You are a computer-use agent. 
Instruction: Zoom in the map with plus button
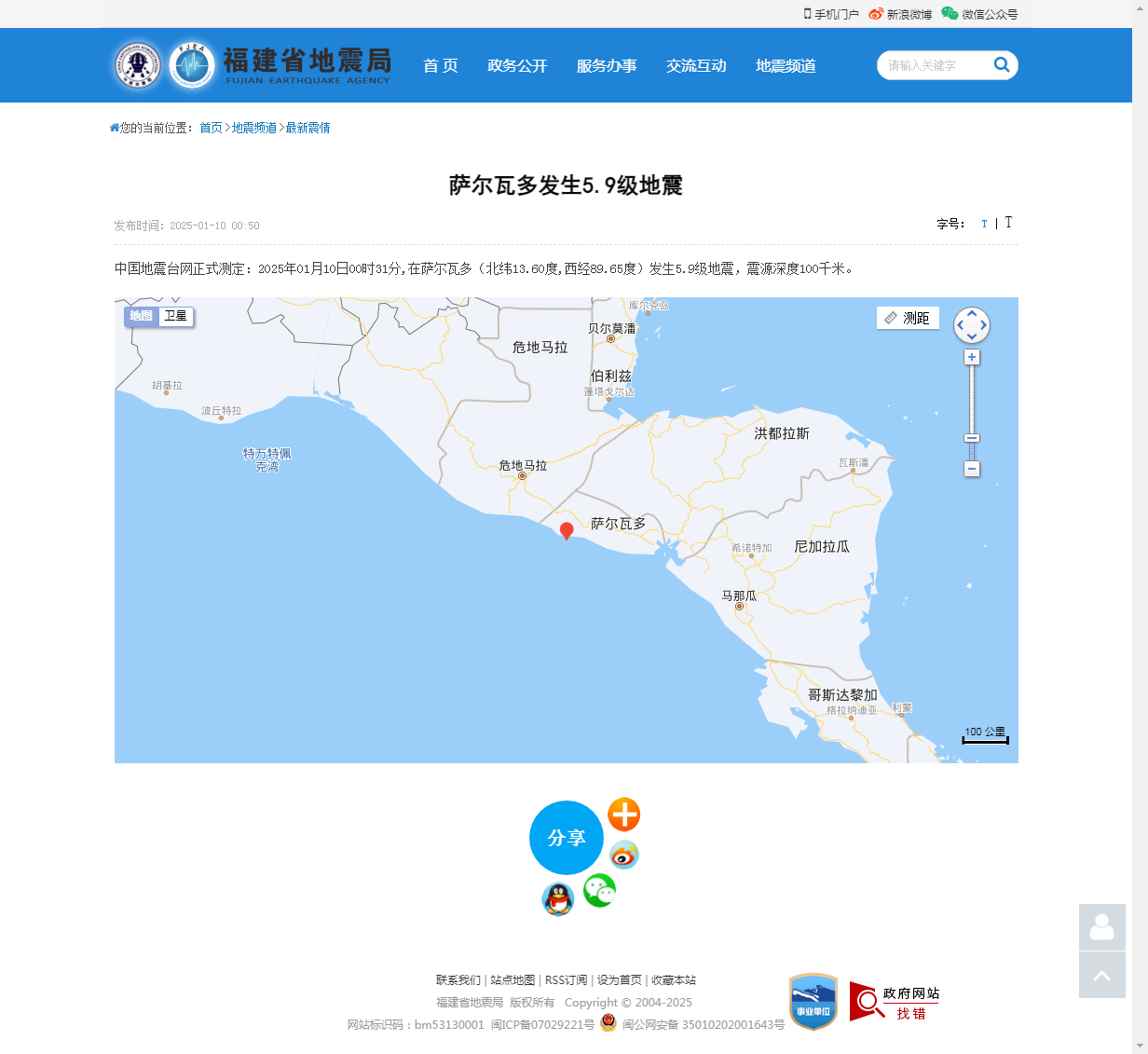(972, 358)
